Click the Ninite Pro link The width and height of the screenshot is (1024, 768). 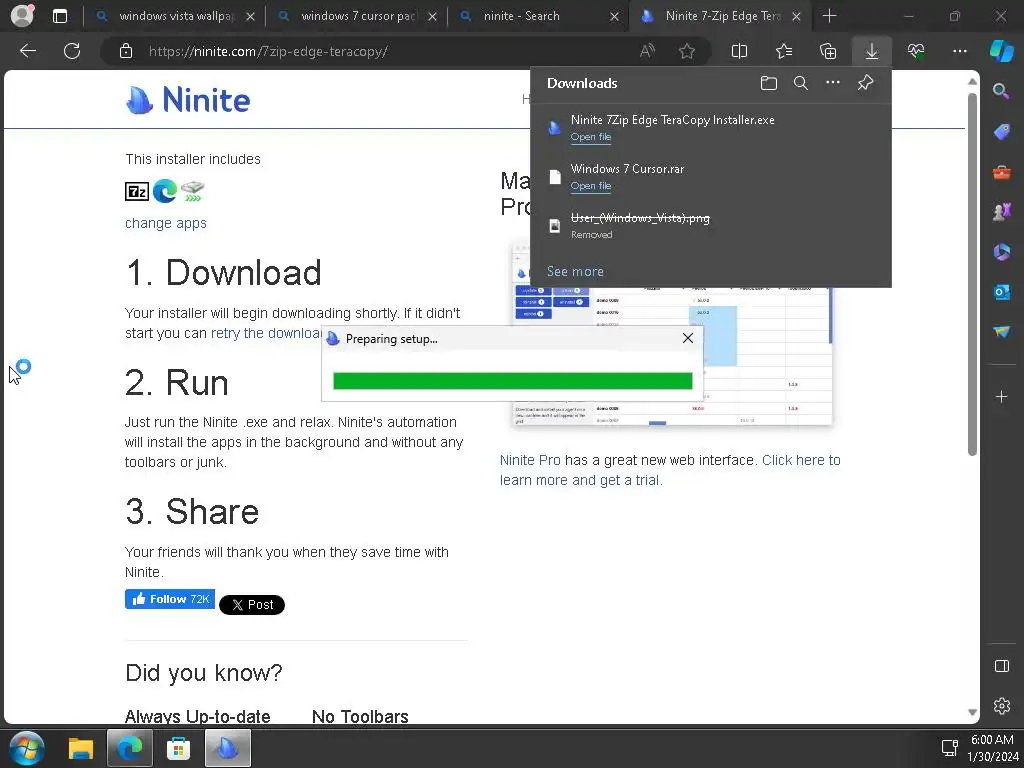530,460
